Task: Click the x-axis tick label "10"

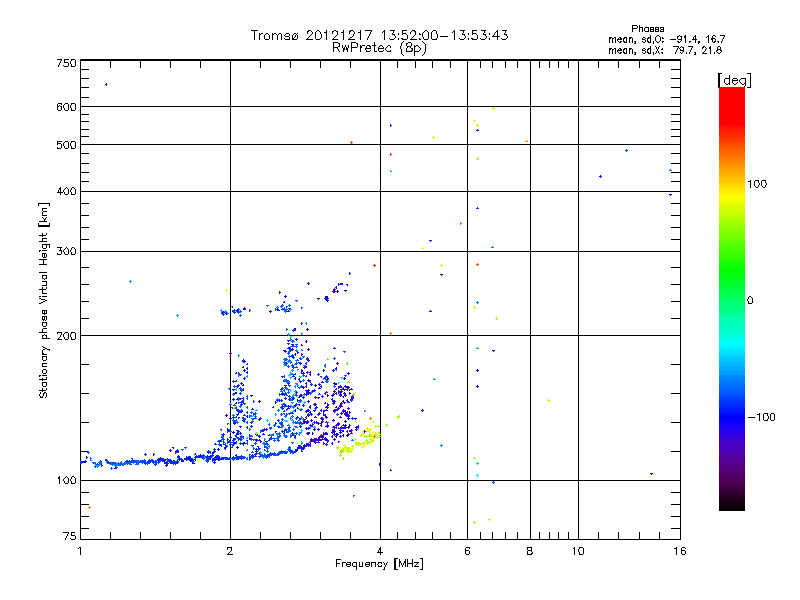Action: coord(578,551)
